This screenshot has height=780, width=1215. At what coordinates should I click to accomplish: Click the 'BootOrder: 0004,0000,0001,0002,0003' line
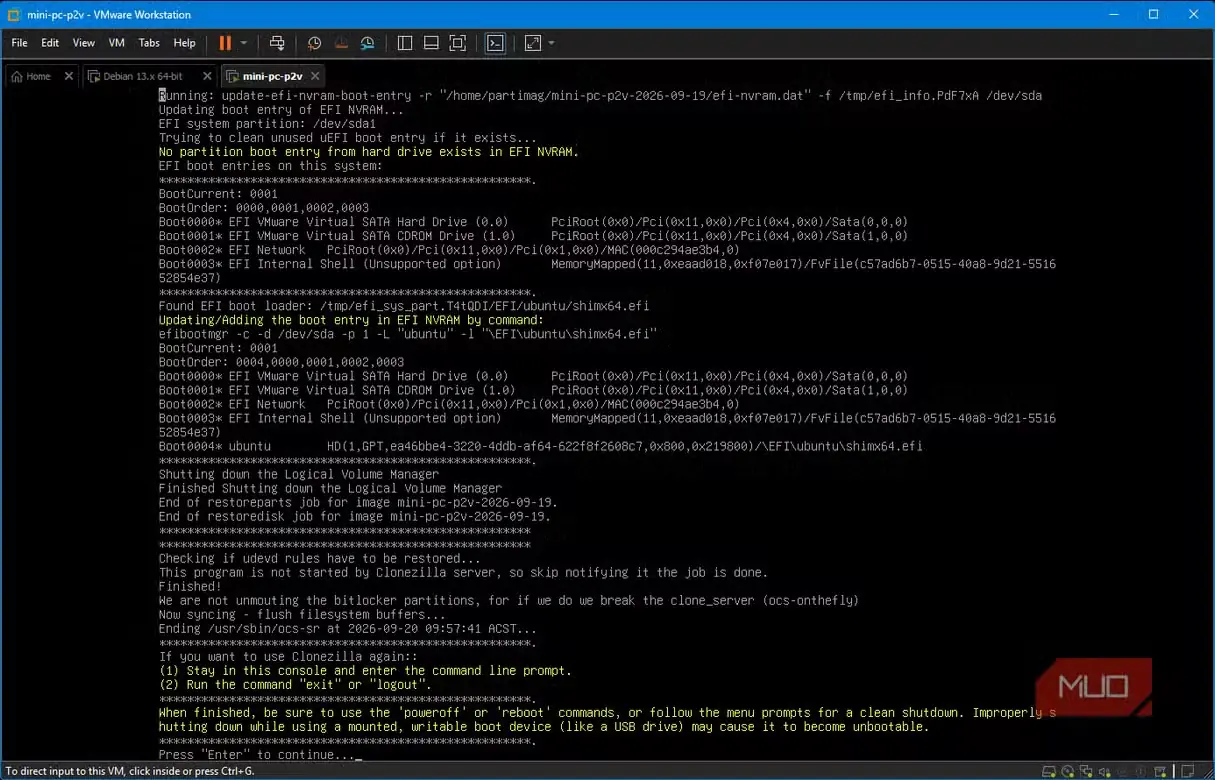[281, 362]
